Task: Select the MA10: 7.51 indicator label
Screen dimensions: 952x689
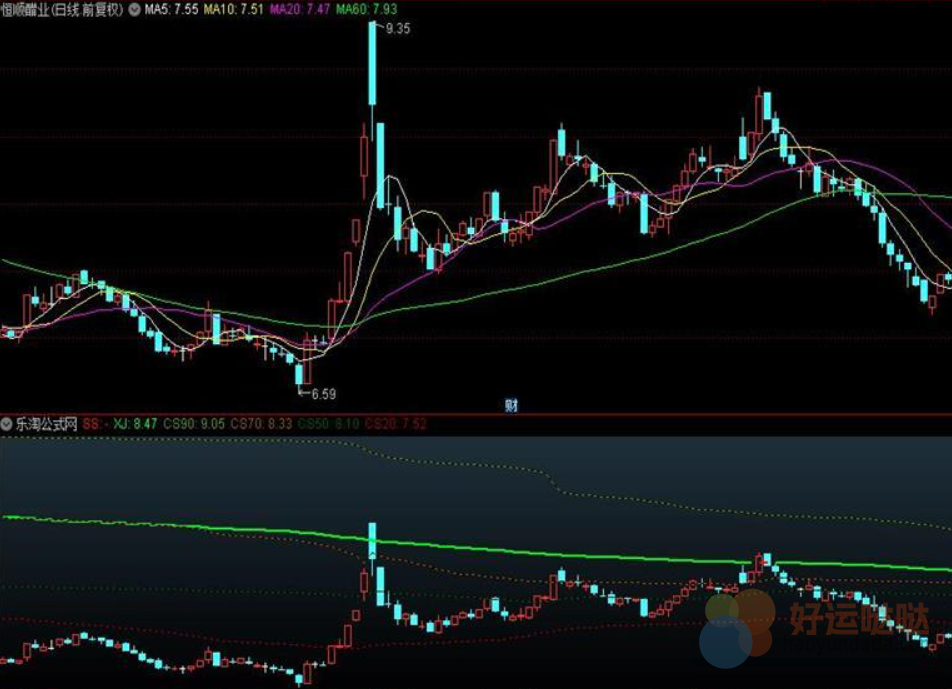Action: tap(234, 10)
